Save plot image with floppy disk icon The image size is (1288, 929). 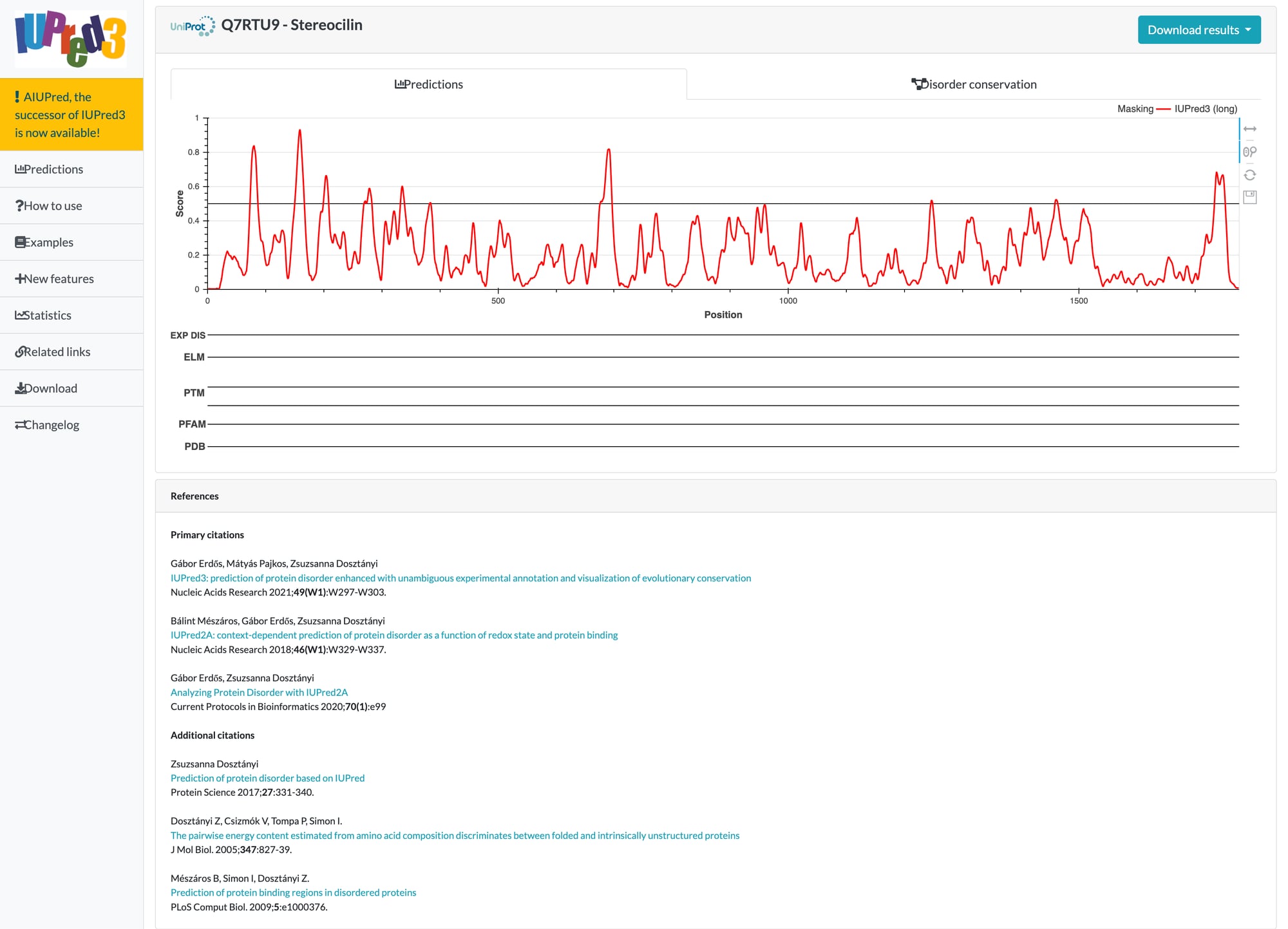[1249, 197]
